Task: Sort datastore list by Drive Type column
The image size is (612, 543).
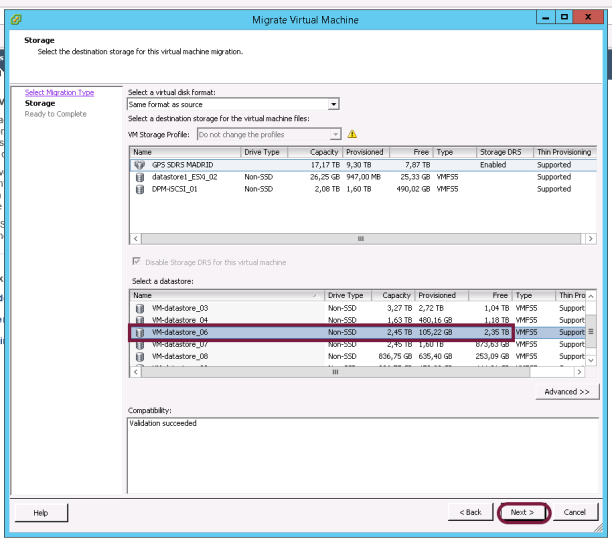Action: coord(346,296)
